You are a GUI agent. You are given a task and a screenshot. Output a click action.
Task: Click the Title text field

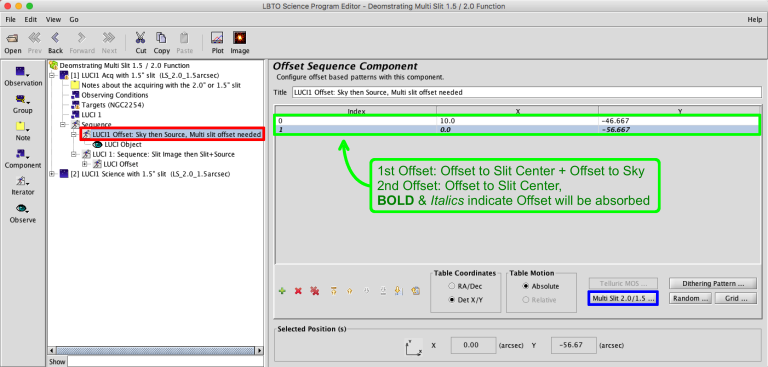click(x=527, y=92)
